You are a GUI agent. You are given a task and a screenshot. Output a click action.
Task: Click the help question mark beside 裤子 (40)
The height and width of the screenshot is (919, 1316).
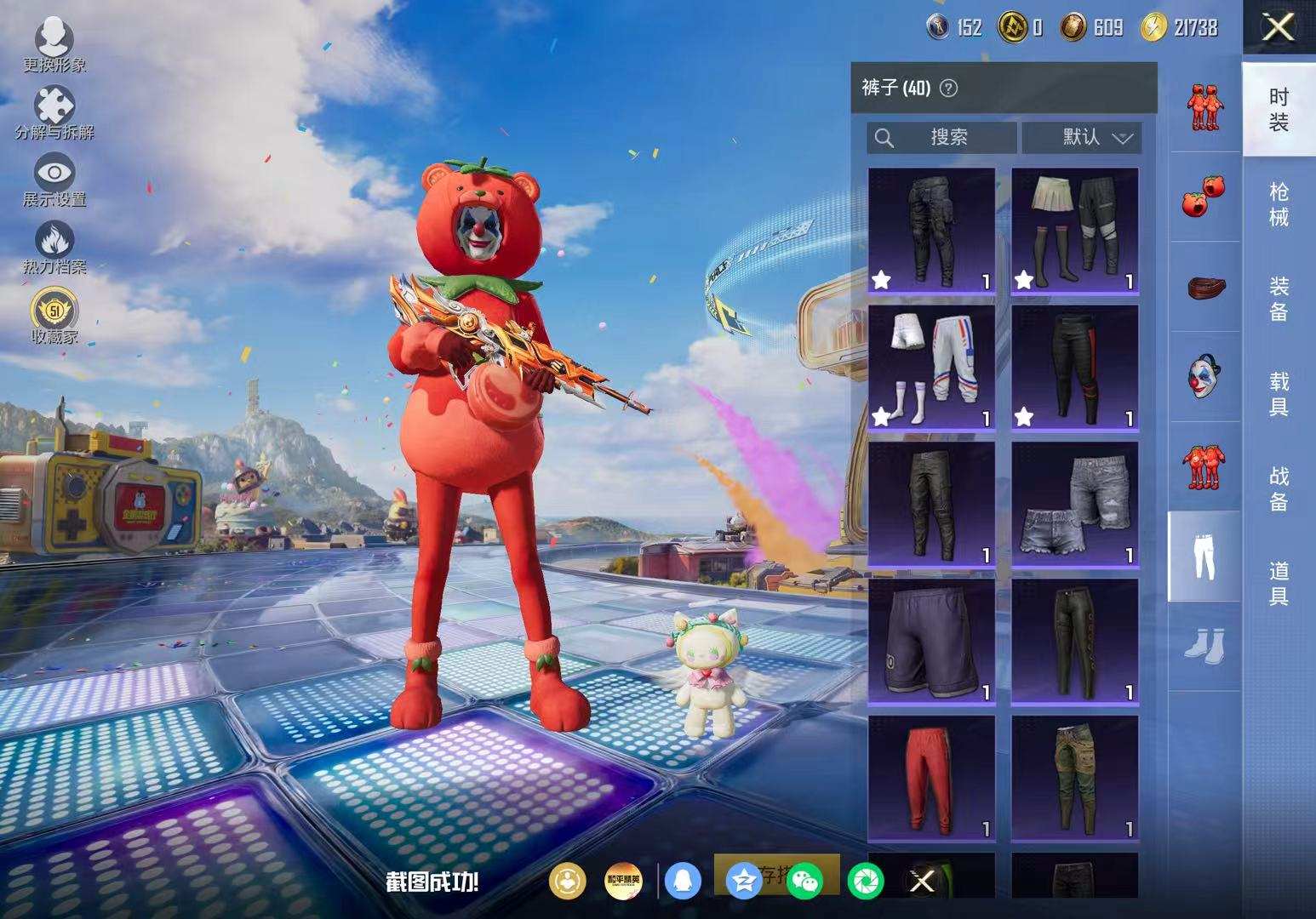pyautogui.click(x=948, y=88)
